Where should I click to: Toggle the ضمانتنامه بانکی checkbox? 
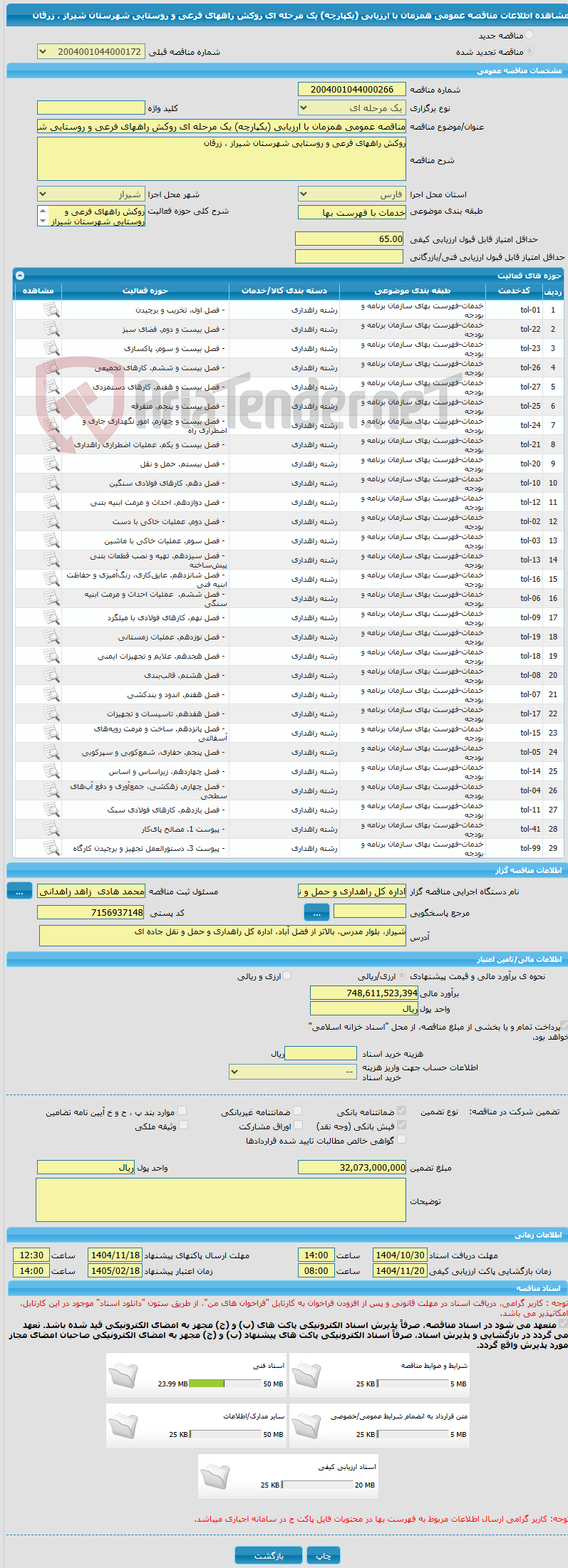coord(402,1111)
